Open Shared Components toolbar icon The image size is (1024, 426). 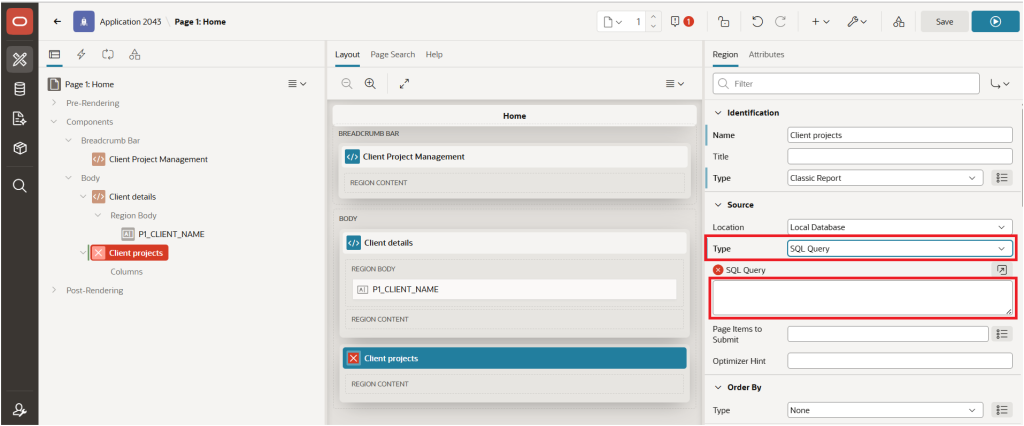tap(899, 22)
